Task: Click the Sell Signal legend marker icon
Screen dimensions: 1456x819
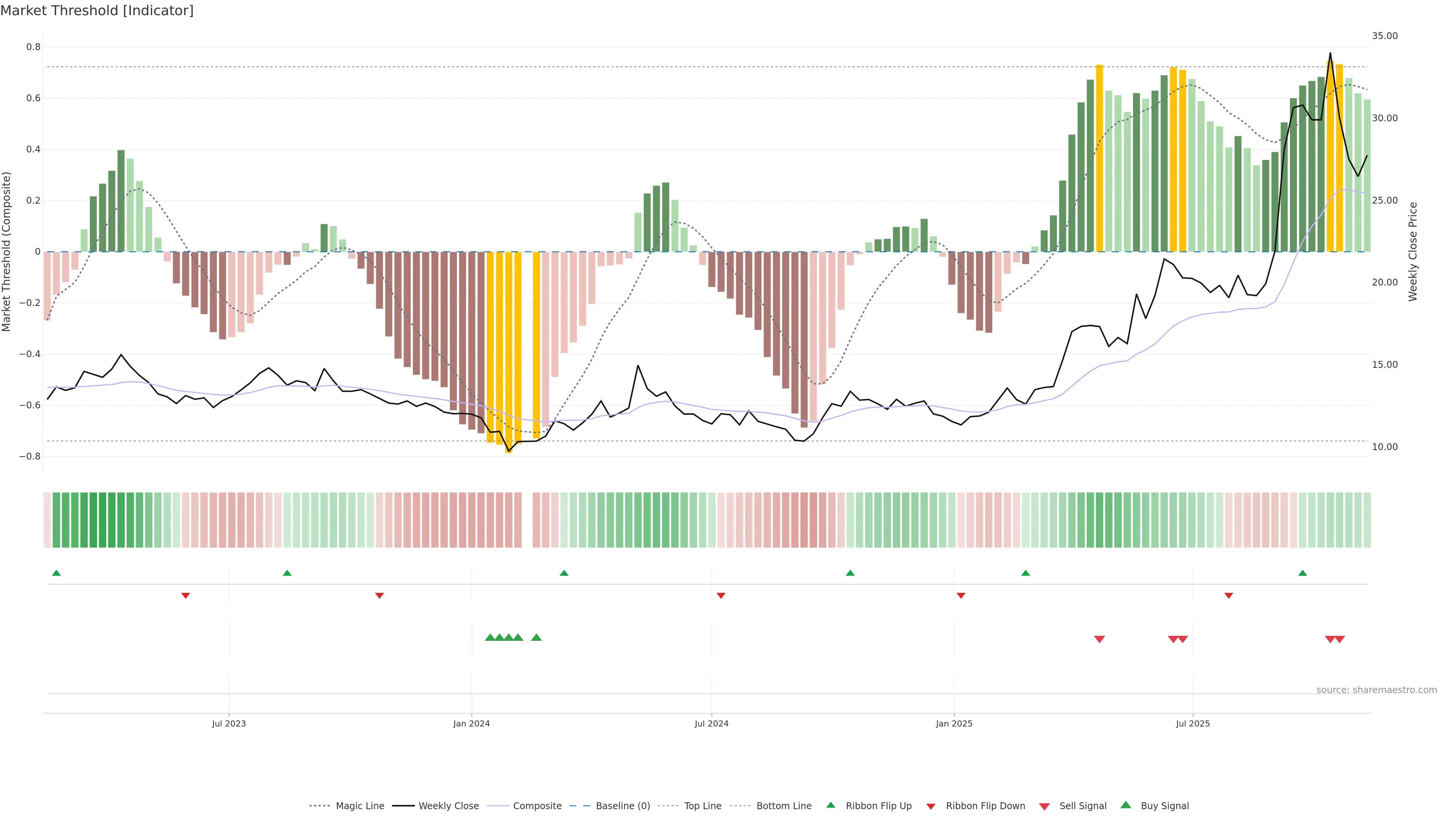Action: coord(1045,806)
